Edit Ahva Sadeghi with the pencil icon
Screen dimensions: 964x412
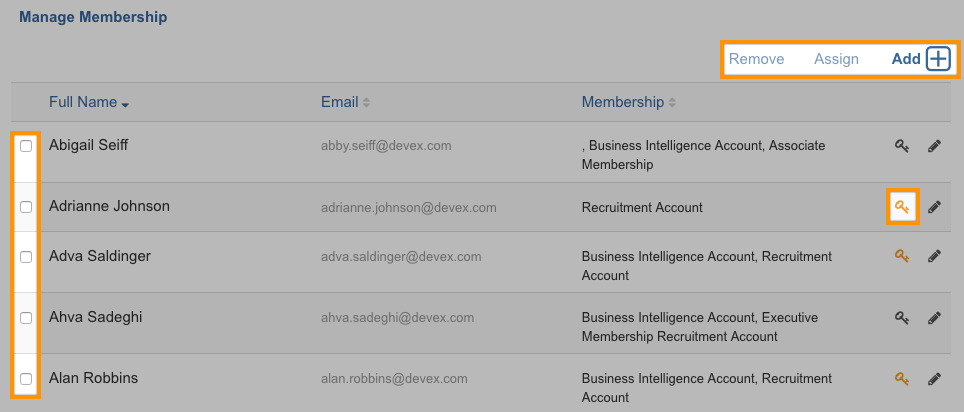tap(934, 317)
